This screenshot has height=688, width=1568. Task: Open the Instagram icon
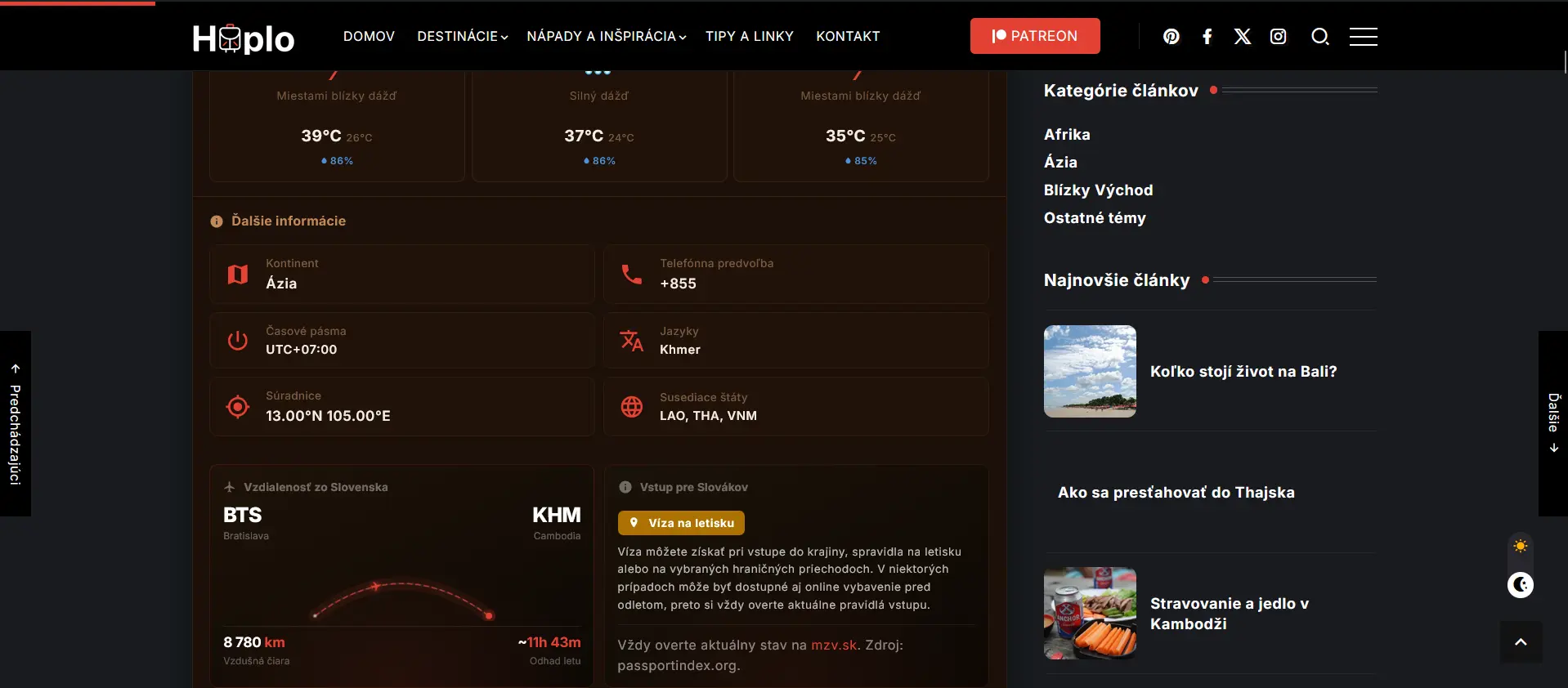[x=1279, y=37]
